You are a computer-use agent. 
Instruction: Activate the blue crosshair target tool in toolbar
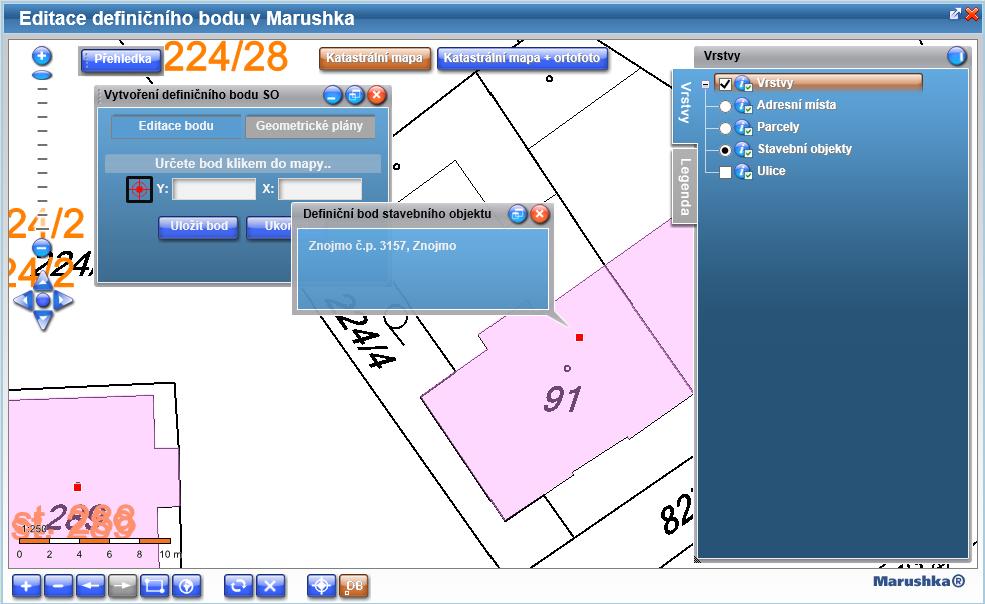[x=322, y=586]
